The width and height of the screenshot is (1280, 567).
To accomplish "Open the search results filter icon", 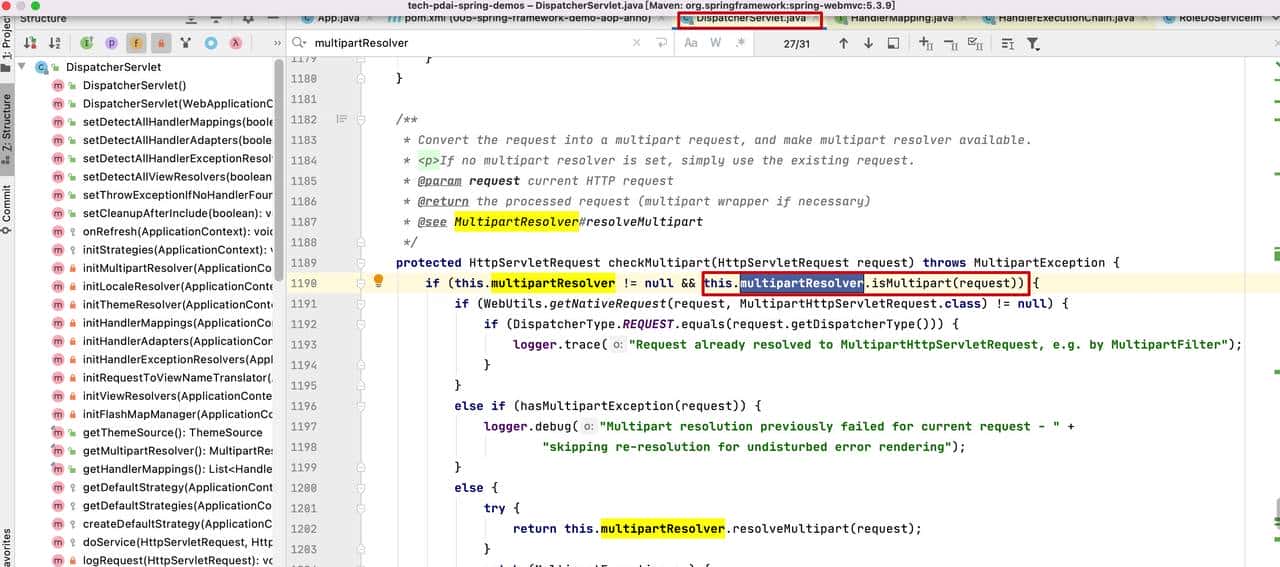I will [1033, 43].
